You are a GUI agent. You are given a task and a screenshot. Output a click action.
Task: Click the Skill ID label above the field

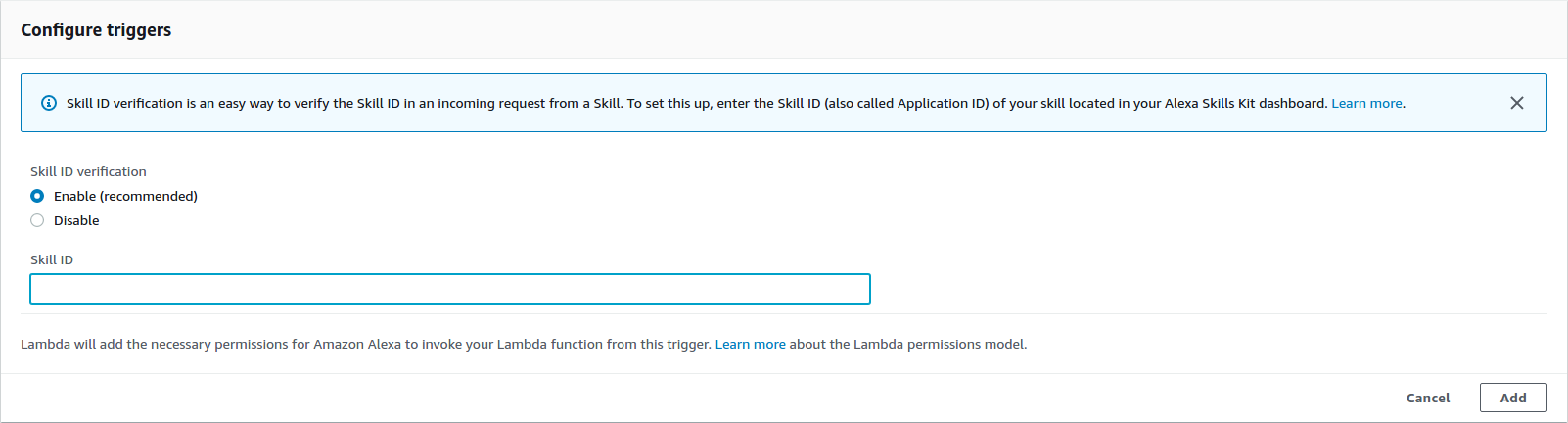(52, 259)
